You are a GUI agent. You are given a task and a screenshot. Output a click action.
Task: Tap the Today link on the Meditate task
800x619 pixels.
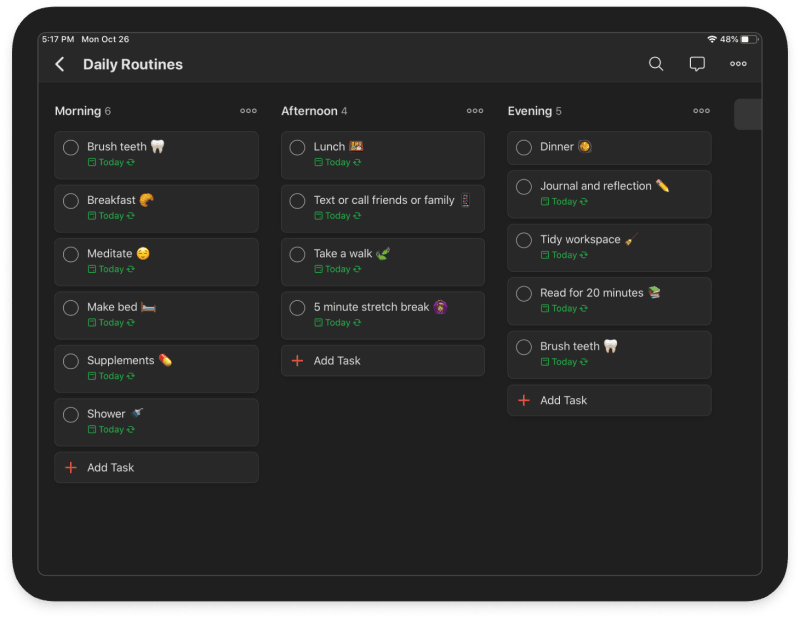[111, 269]
